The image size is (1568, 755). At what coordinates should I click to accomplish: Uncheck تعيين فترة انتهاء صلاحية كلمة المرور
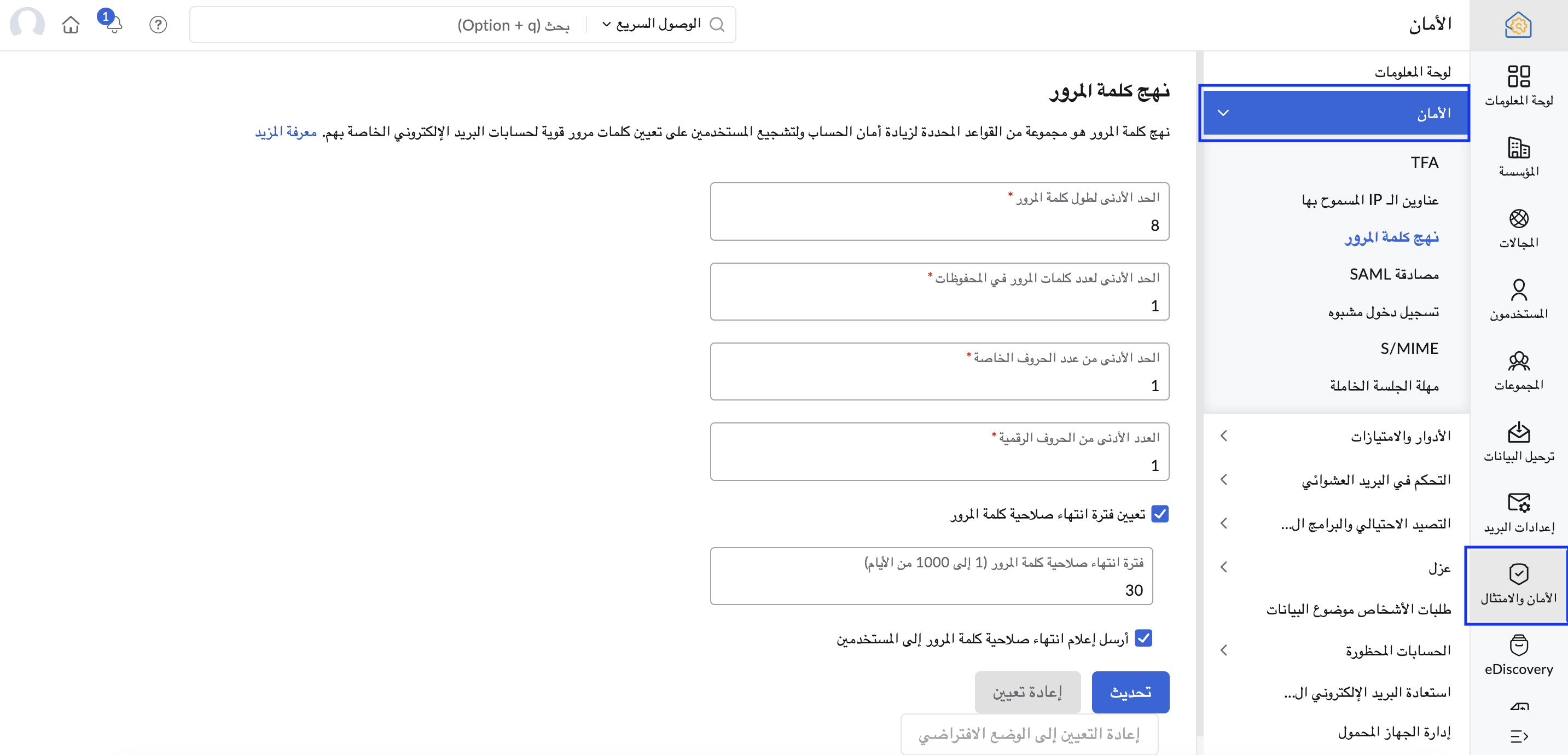pos(1162,514)
